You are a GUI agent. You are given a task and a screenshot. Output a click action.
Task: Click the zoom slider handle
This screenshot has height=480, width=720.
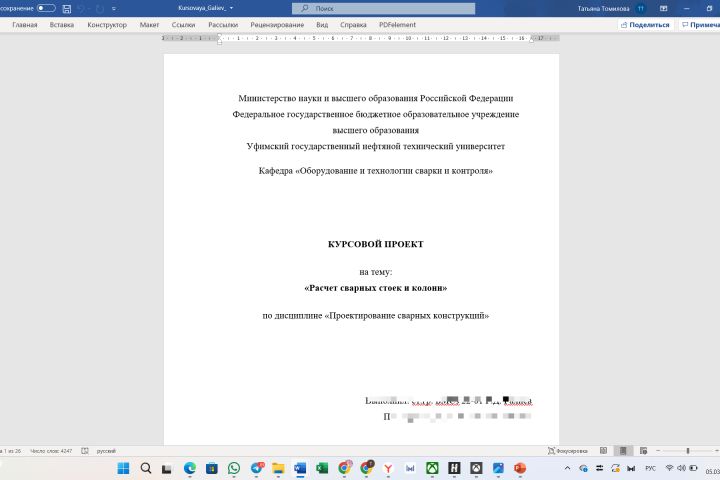(x=688, y=451)
